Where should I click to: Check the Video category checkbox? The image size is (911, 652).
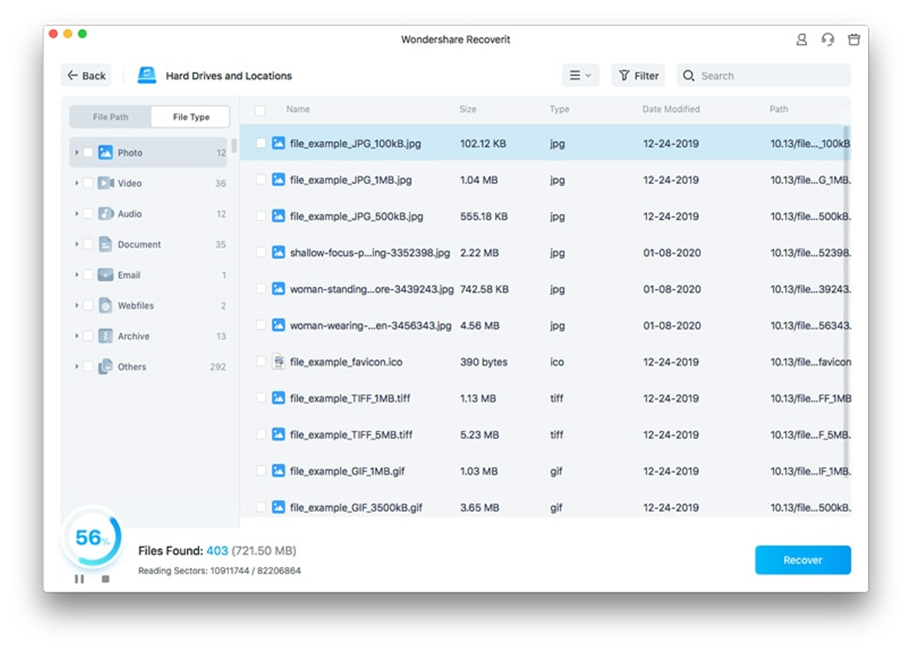[88, 183]
